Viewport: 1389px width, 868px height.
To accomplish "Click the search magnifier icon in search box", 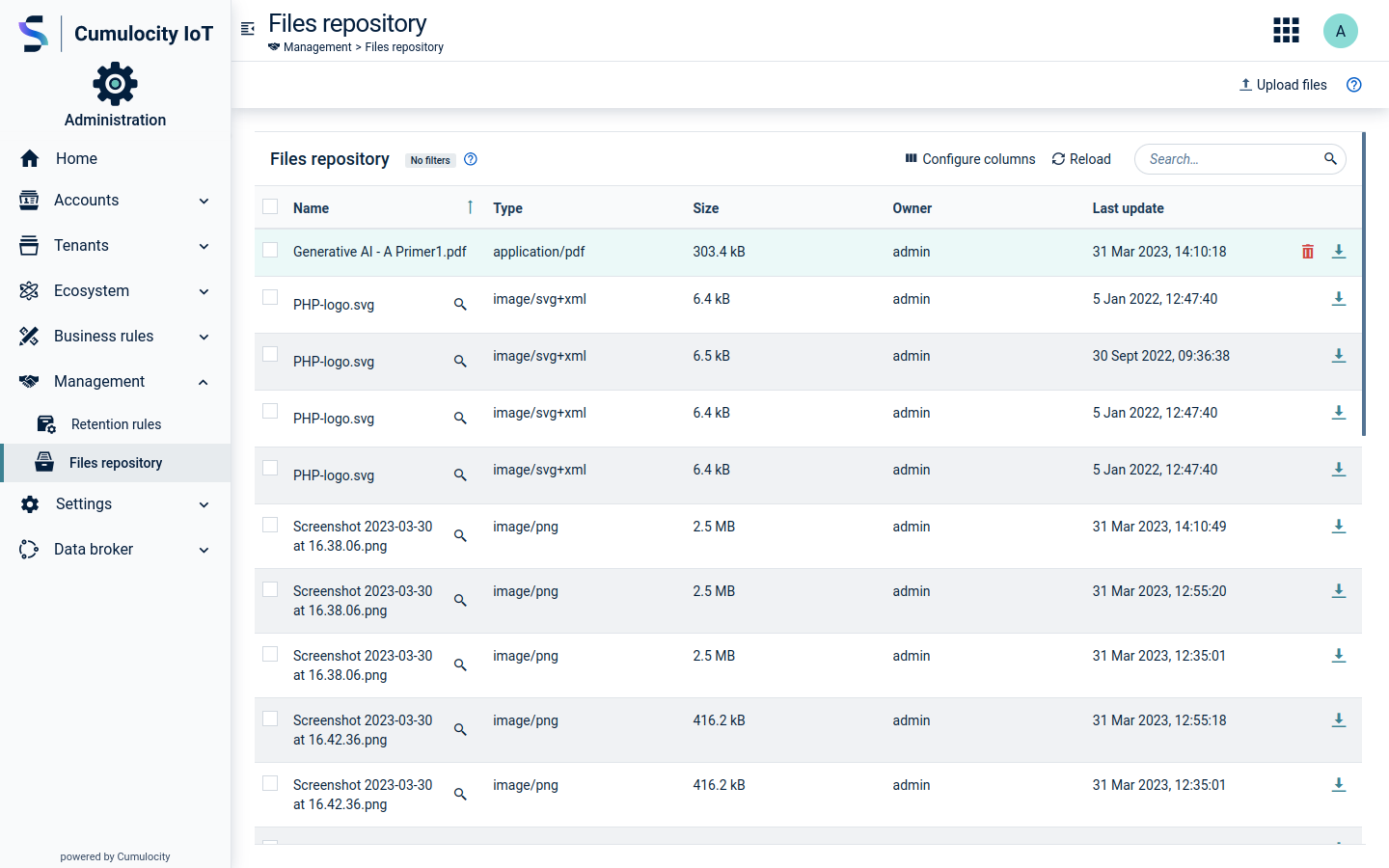I will pos(1330,159).
